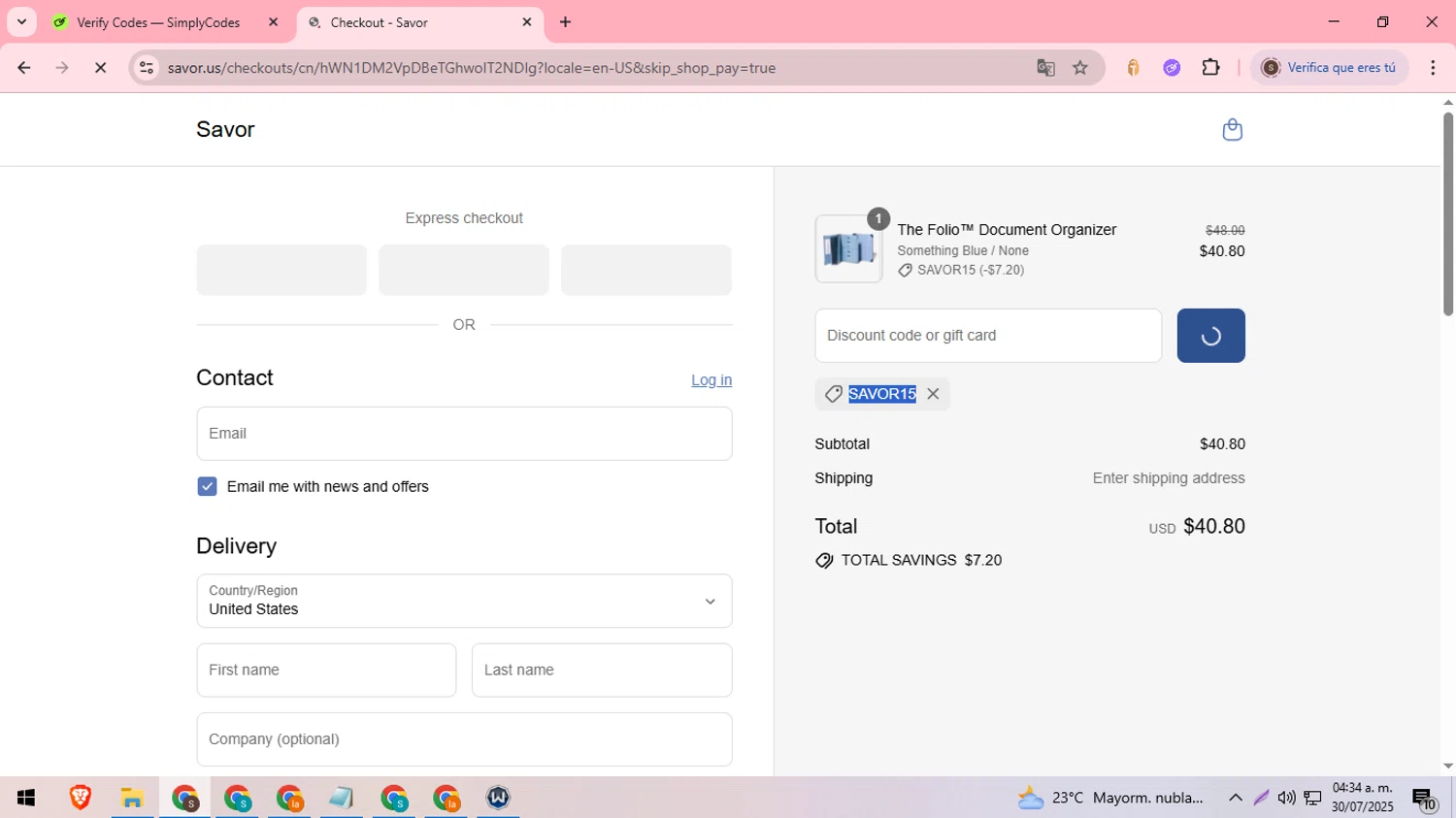The height and width of the screenshot is (818, 1456).
Task: Open the notepad-style app in taskbar
Action: (x=342, y=798)
